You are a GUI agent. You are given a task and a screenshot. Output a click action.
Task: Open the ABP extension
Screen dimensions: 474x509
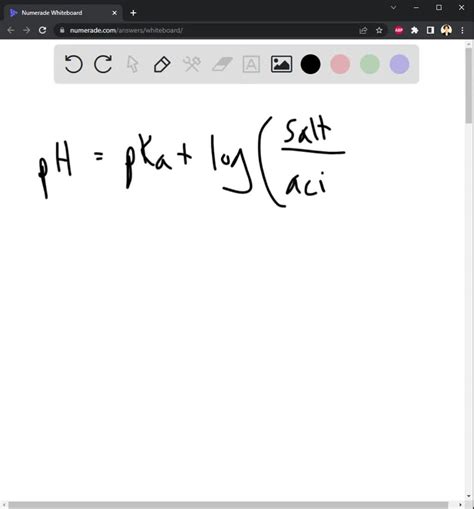tap(399, 30)
